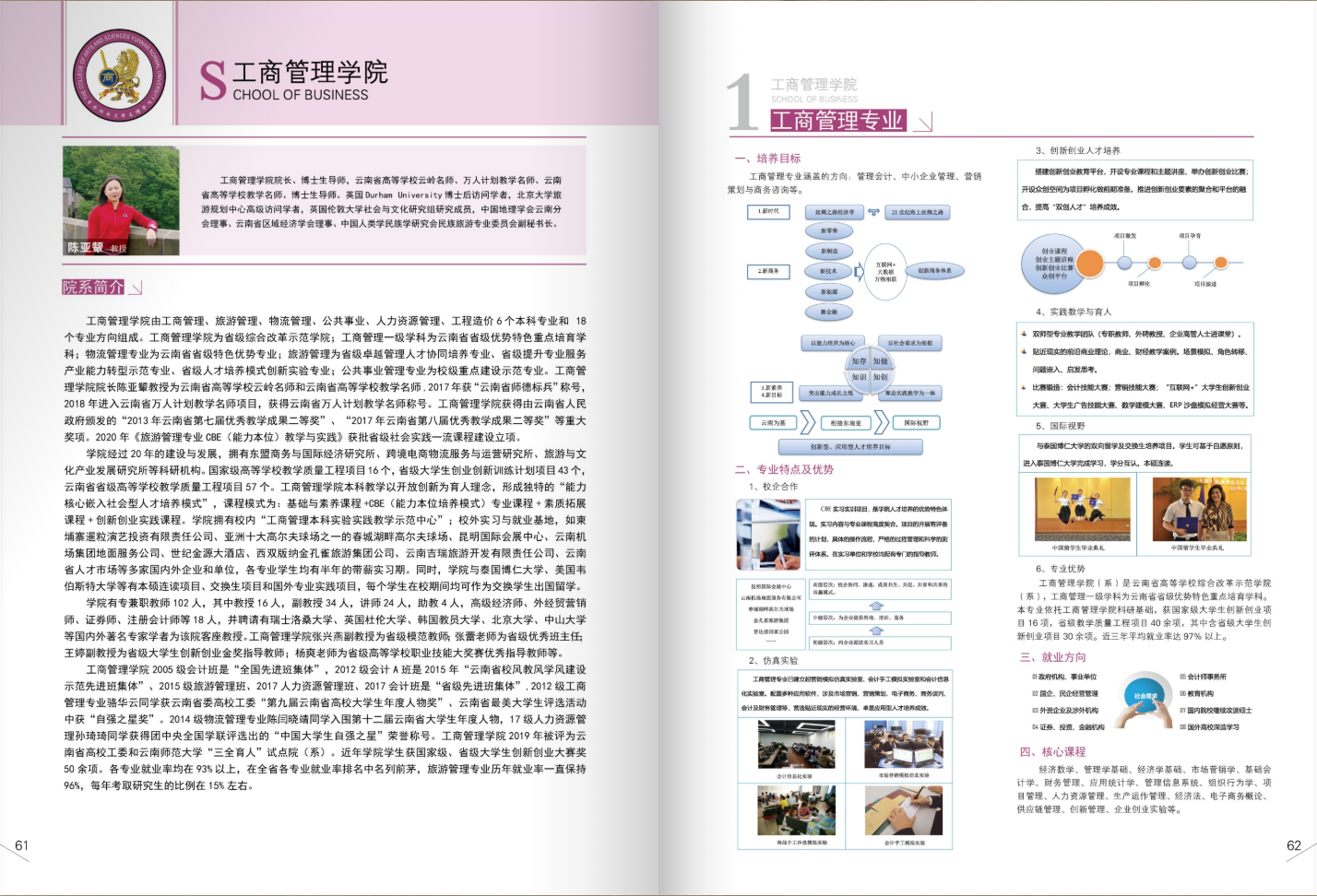1317x896 pixels.
Task: Click the double arrow between the silk road boxes
Action: pyautogui.click(x=874, y=212)
